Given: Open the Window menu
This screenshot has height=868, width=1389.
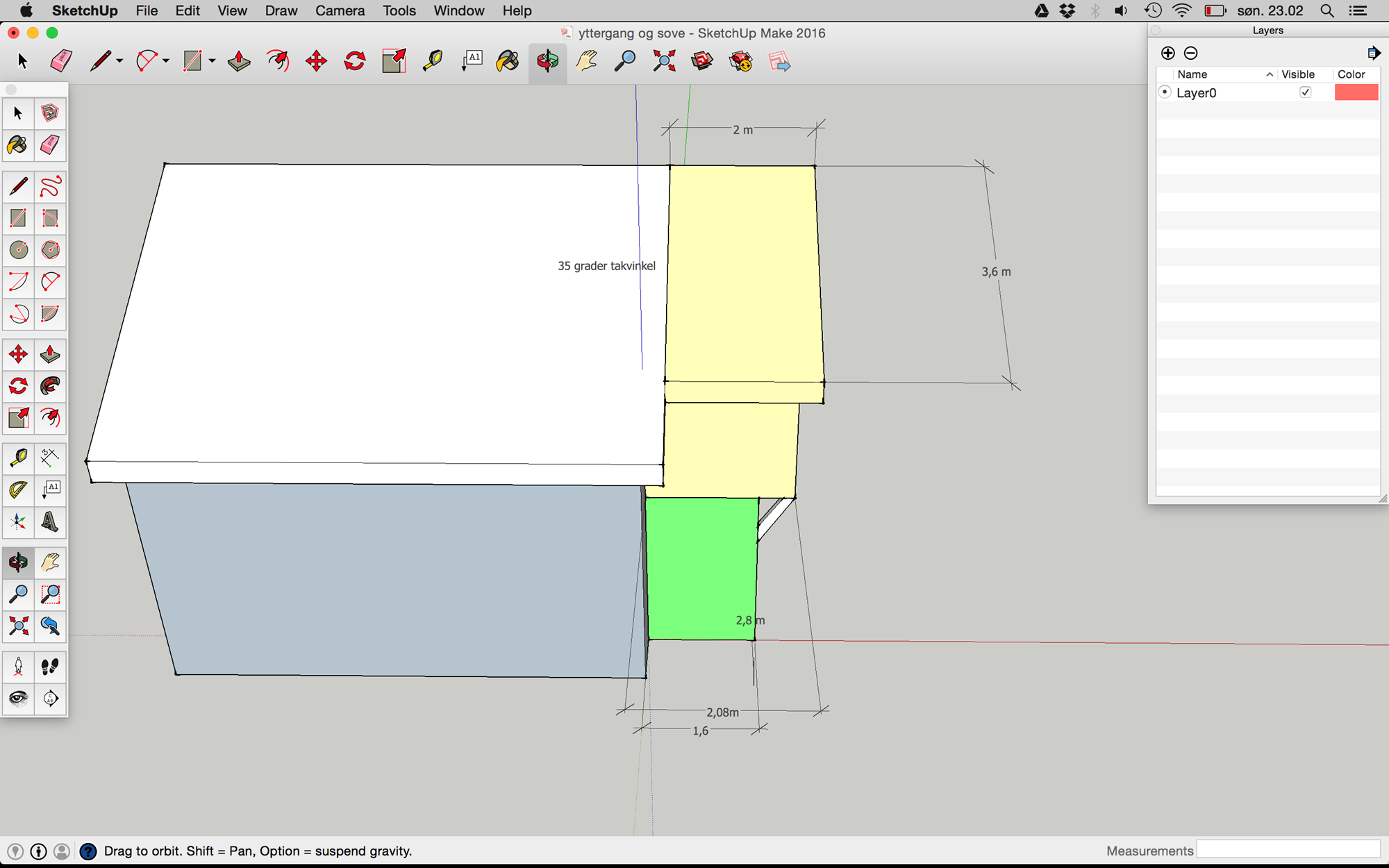Looking at the screenshot, I should click(x=458, y=10).
